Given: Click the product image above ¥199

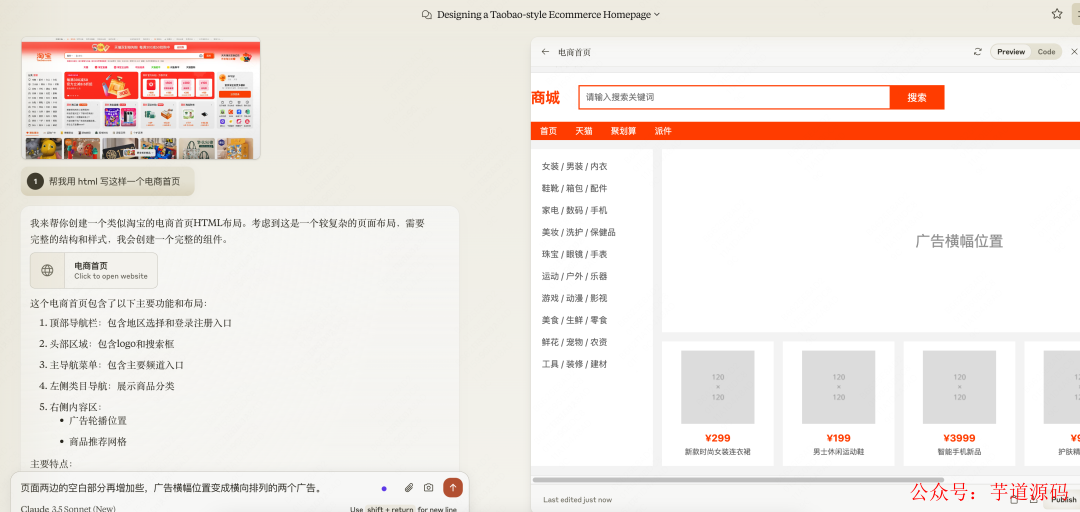Looking at the screenshot, I should coord(838,387).
